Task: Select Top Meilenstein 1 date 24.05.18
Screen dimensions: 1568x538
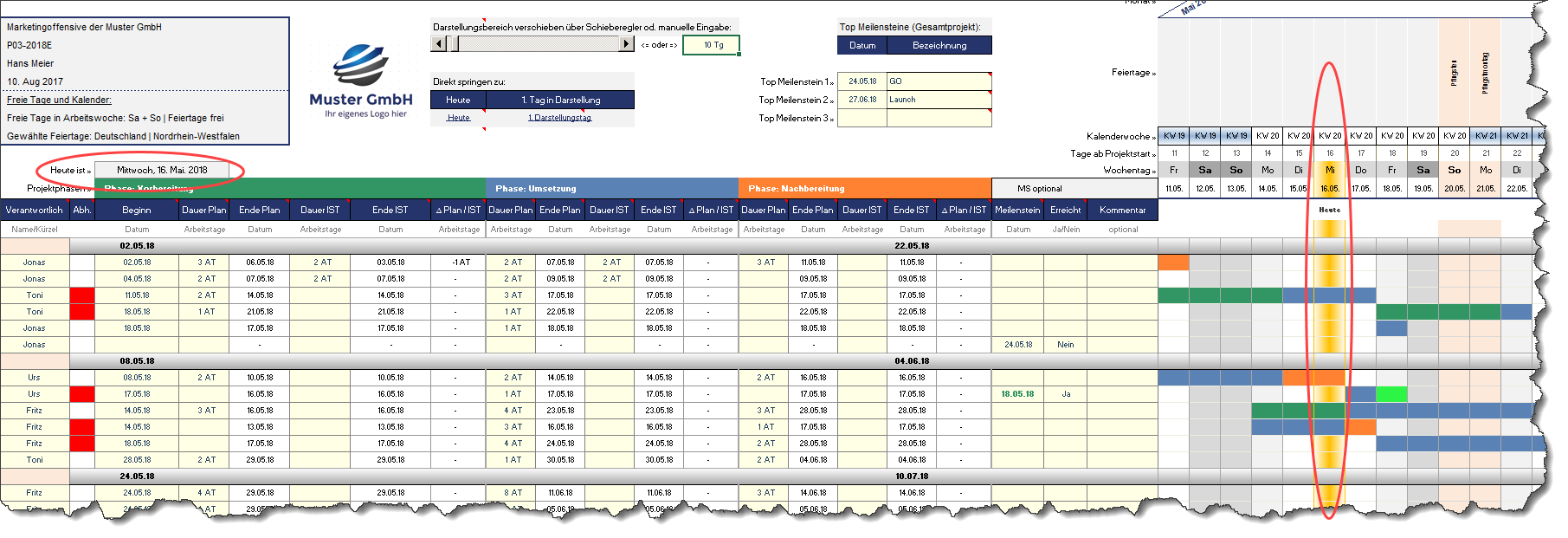Action: [x=862, y=81]
